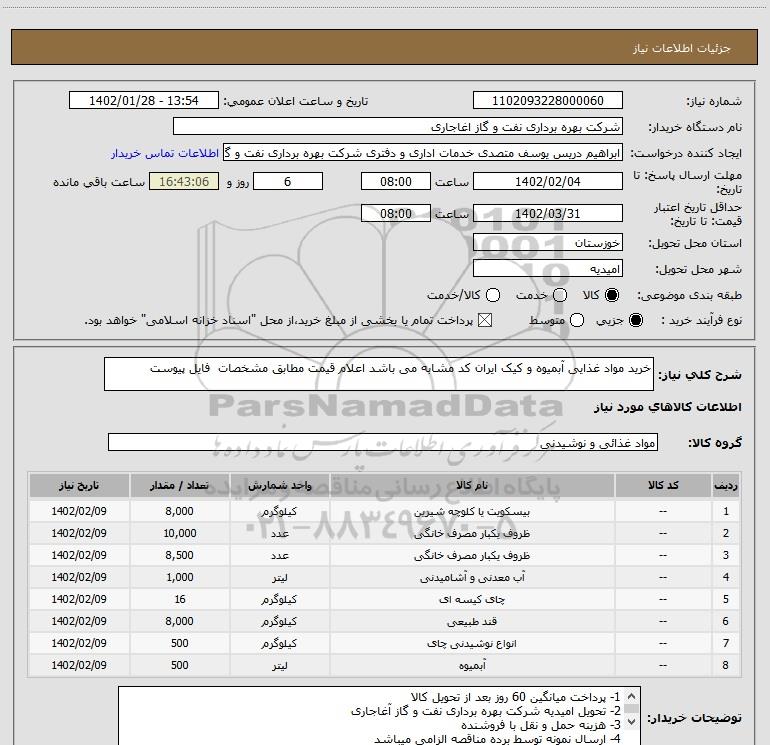Select row بیسکویت یا کلوچه شیرین

385,511
